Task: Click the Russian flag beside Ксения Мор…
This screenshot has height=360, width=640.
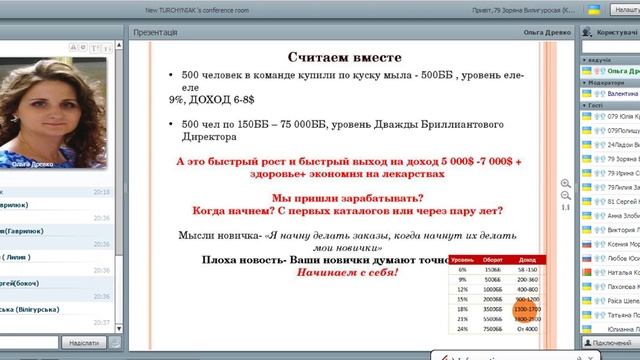Action: [587, 244]
